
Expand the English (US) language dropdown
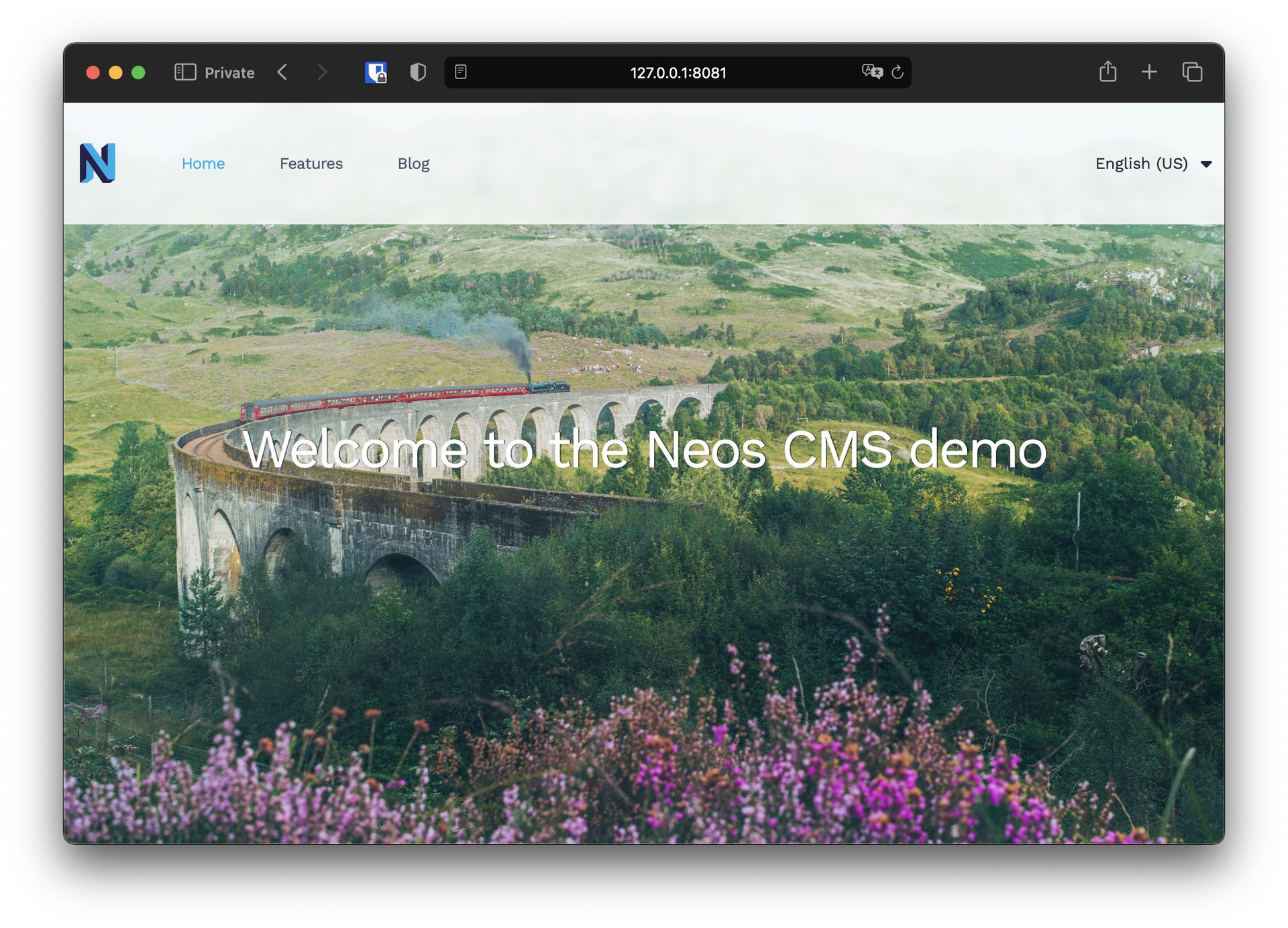coord(1142,163)
